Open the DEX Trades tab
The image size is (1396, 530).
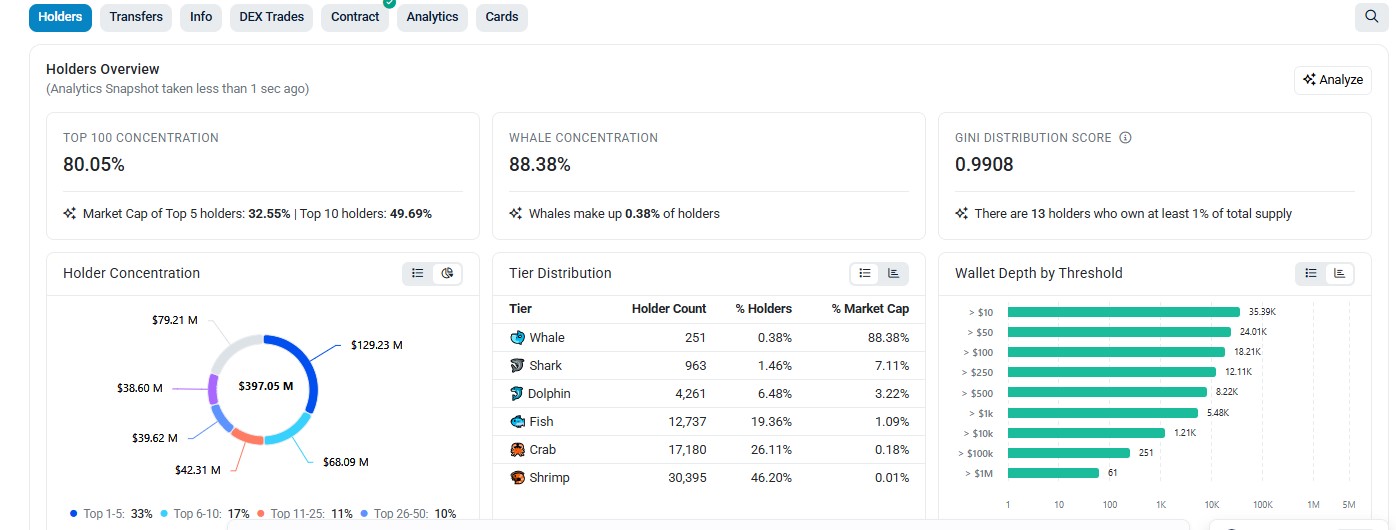(271, 17)
